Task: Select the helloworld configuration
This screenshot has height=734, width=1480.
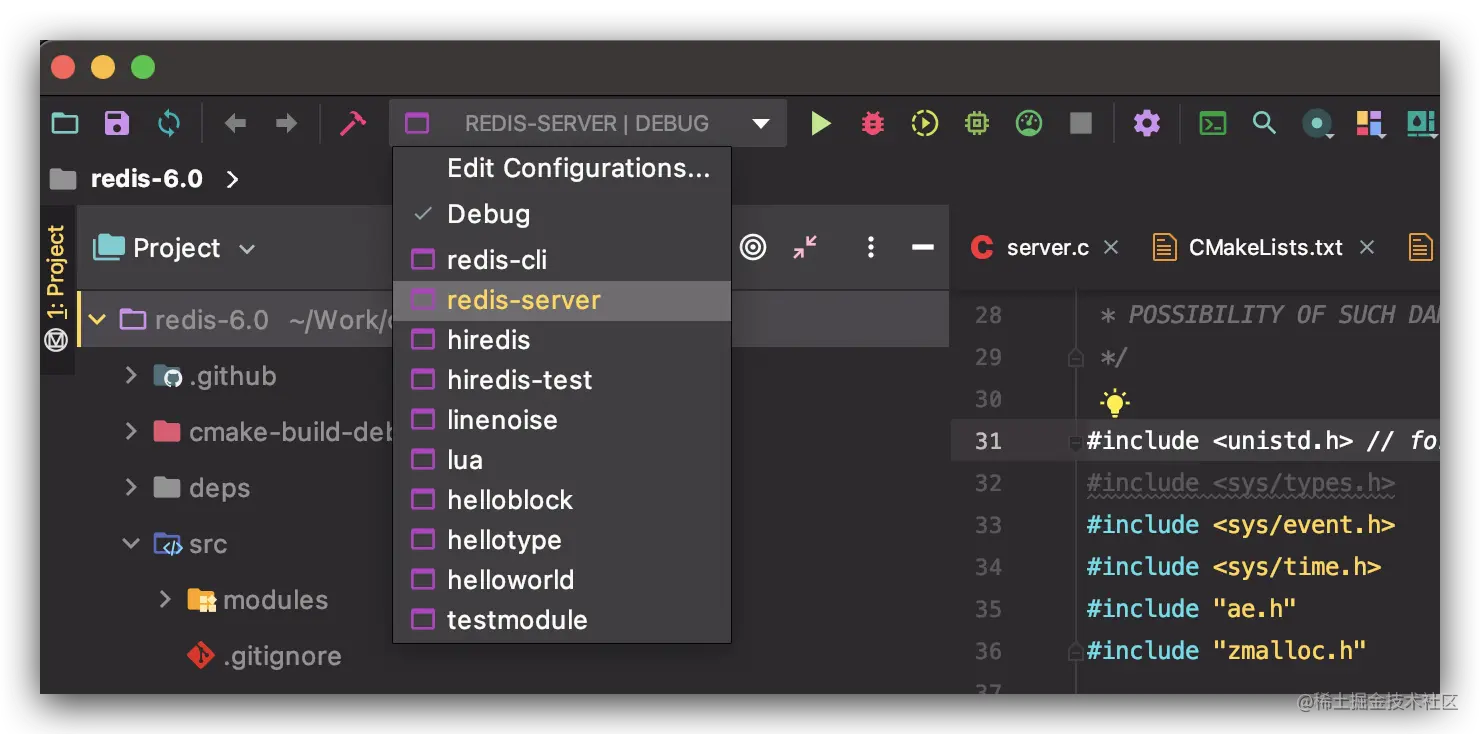Action: [x=562, y=580]
